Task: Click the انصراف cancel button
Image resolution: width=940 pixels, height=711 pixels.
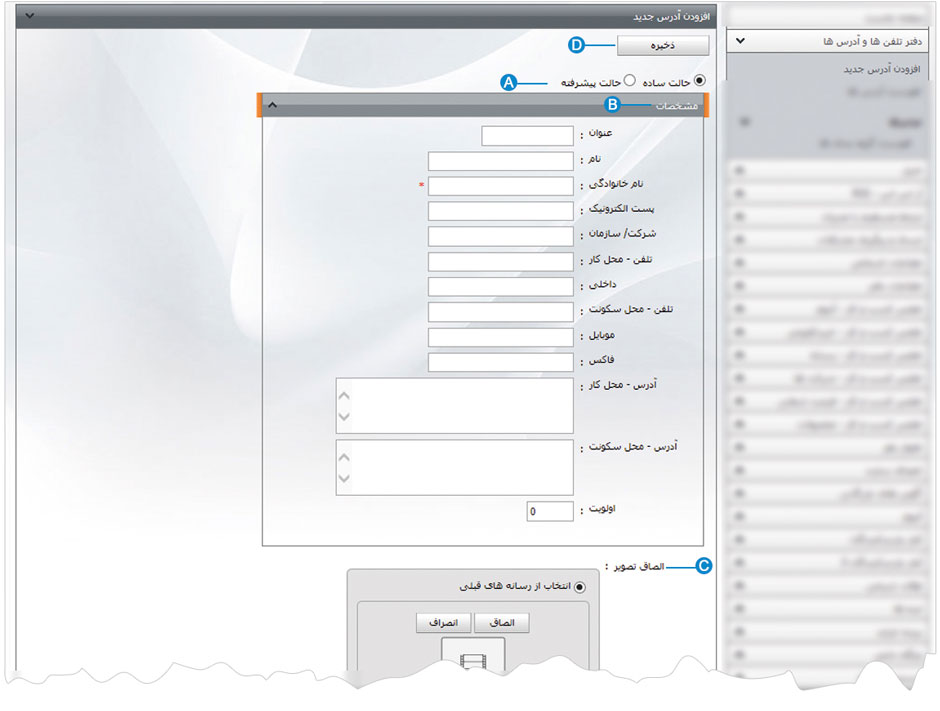Action: pyautogui.click(x=443, y=622)
